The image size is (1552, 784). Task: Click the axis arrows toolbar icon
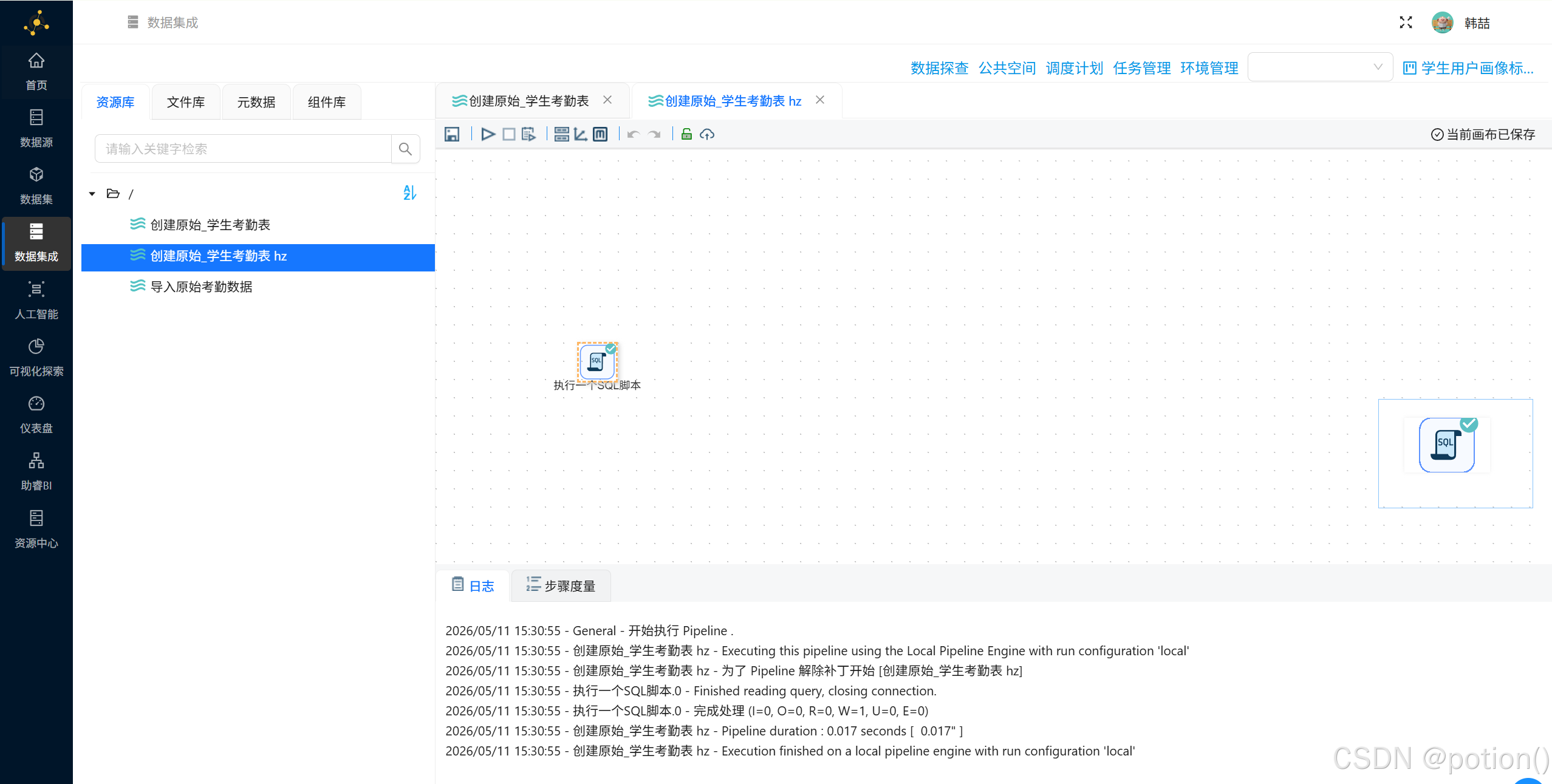point(581,134)
